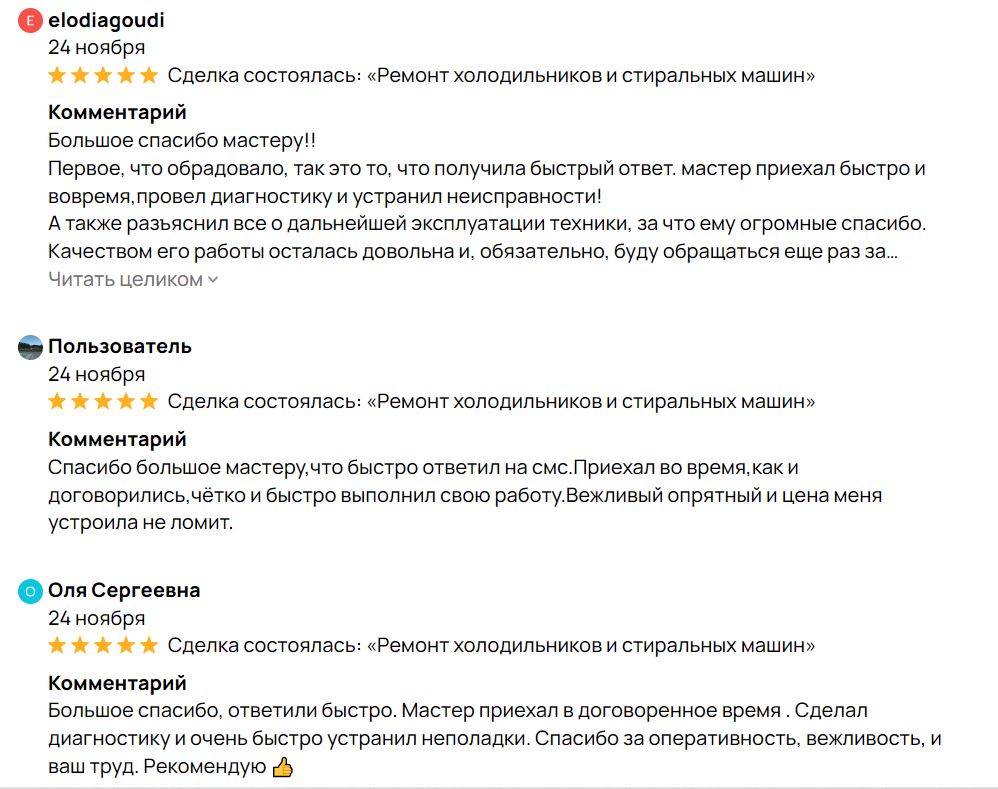Click thumbs-up emoji after Рекомендую
The width and height of the screenshot is (998, 789).
(x=283, y=767)
